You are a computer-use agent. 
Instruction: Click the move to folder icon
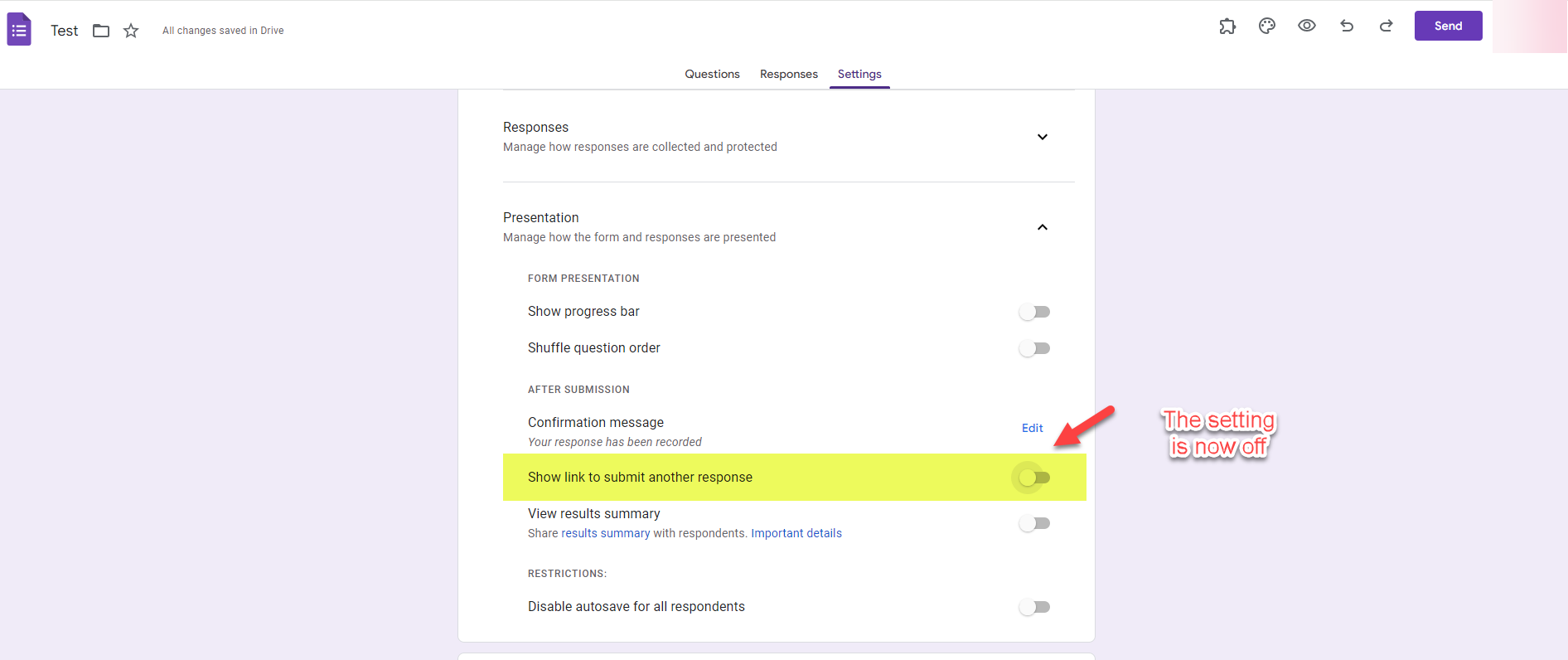(101, 31)
